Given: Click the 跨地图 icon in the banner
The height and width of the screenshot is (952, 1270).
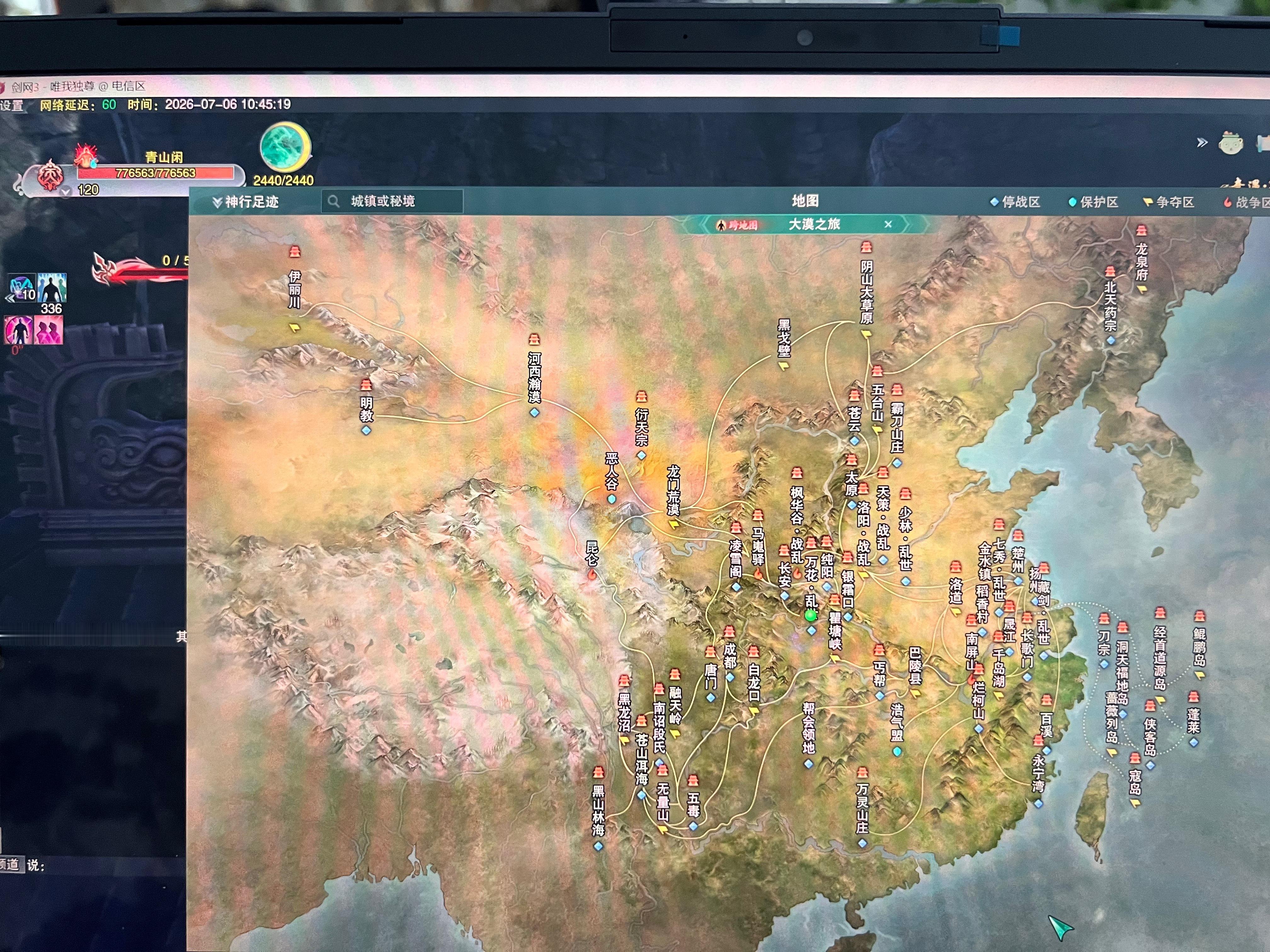Looking at the screenshot, I should pyautogui.click(x=737, y=225).
